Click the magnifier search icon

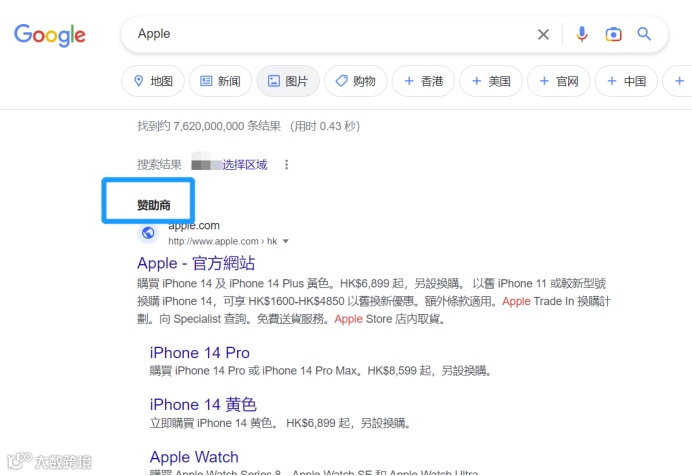tap(644, 34)
